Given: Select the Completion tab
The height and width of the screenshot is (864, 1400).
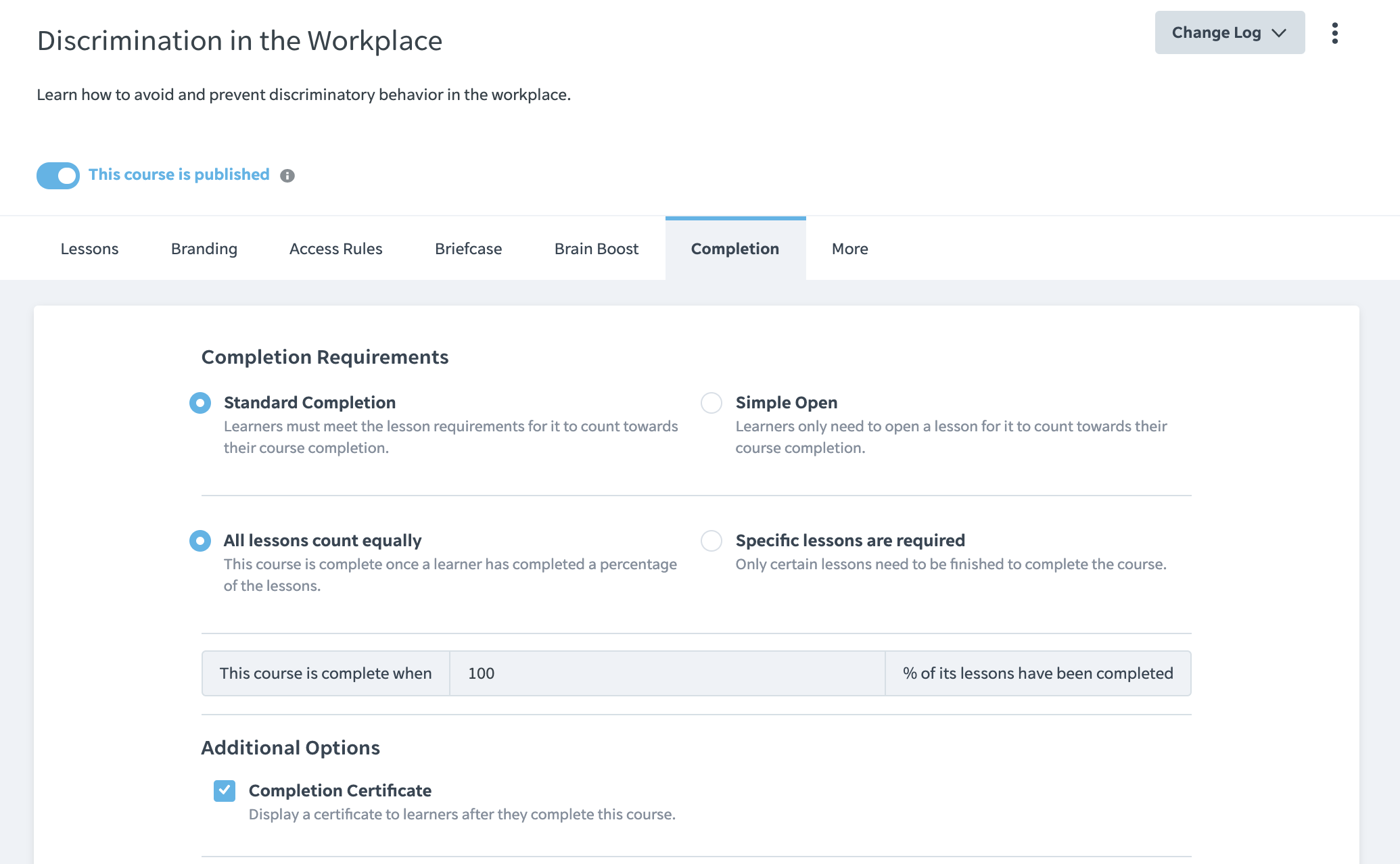Looking at the screenshot, I should [x=735, y=249].
